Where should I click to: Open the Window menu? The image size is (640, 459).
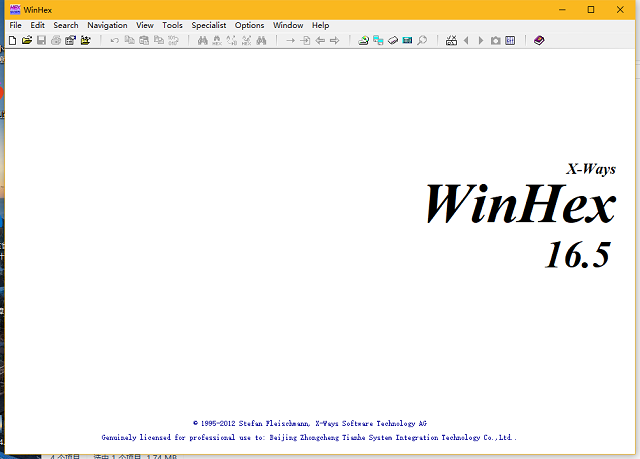tap(288, 25)
